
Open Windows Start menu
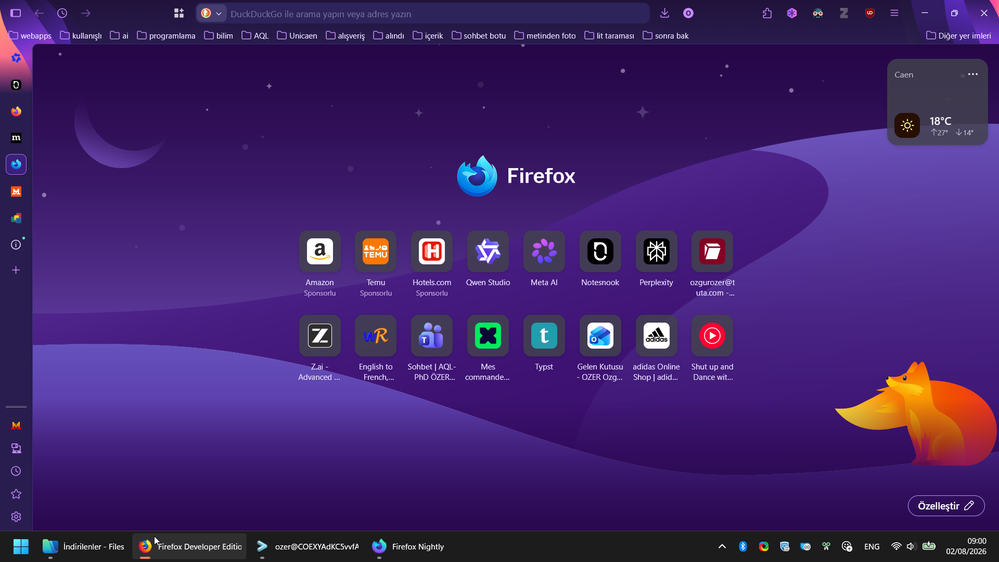(x=21, y=546)
